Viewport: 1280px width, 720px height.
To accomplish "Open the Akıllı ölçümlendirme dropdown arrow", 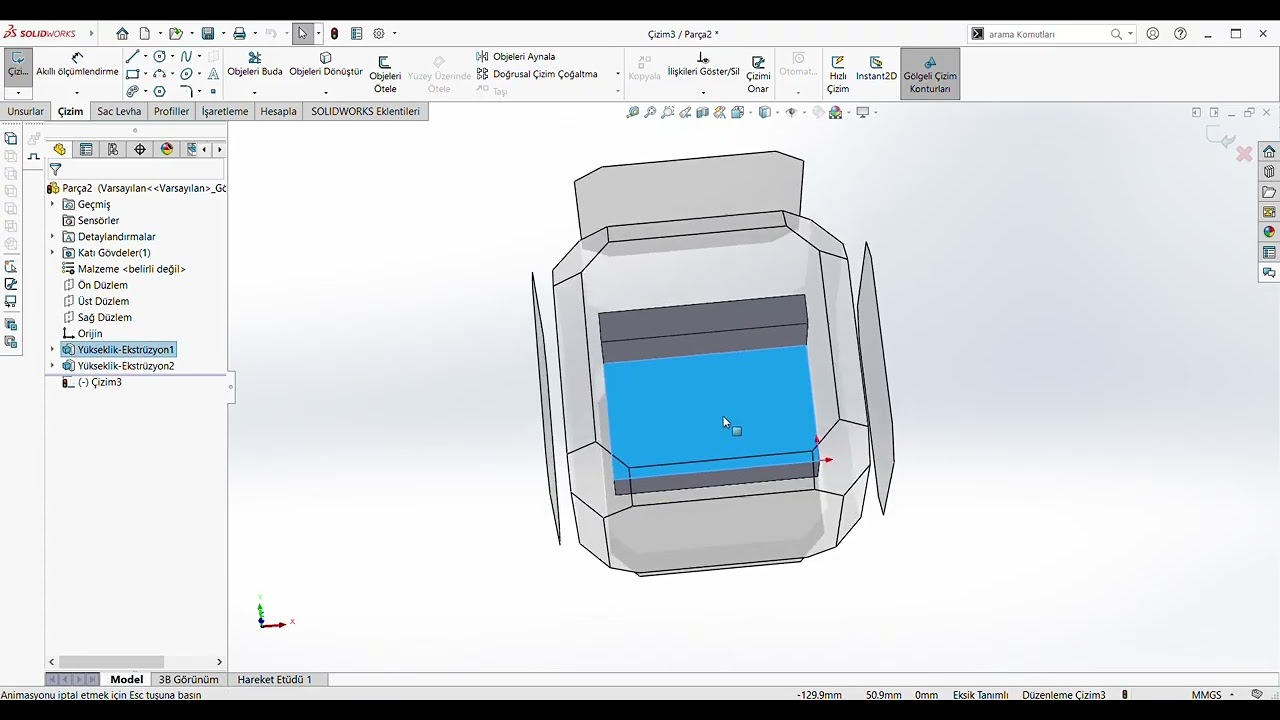I will (x=77, y=92).
